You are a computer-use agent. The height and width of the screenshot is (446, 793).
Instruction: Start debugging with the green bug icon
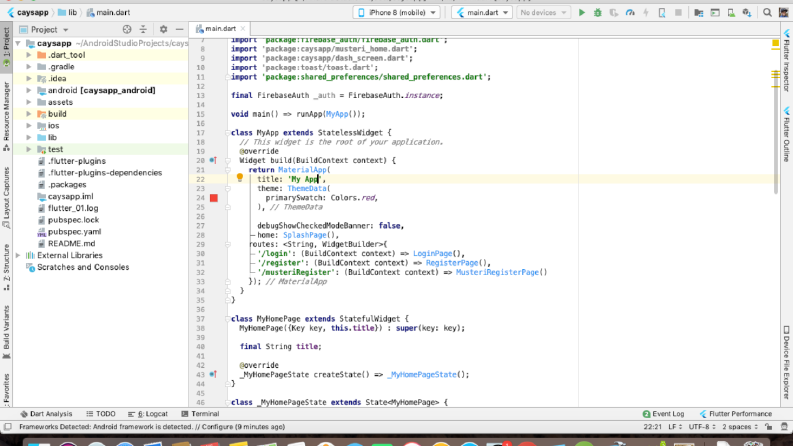pos(598,13)
